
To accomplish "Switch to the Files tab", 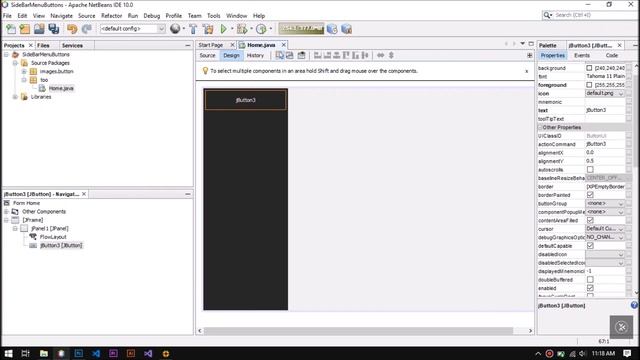I will [x=43, y=45].
